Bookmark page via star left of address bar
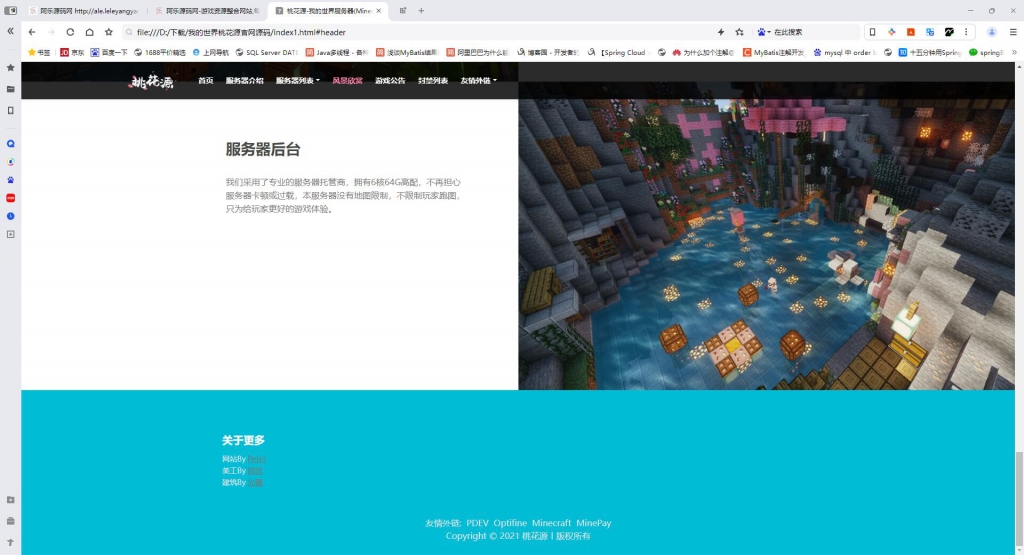1024x555 pixels. coord(108,32)
